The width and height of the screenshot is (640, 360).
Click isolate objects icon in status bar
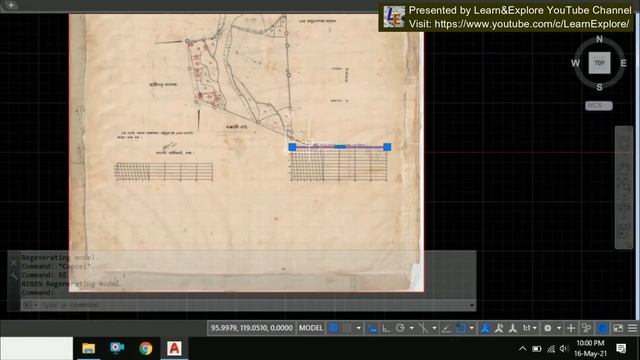click(x=587, y=328)
